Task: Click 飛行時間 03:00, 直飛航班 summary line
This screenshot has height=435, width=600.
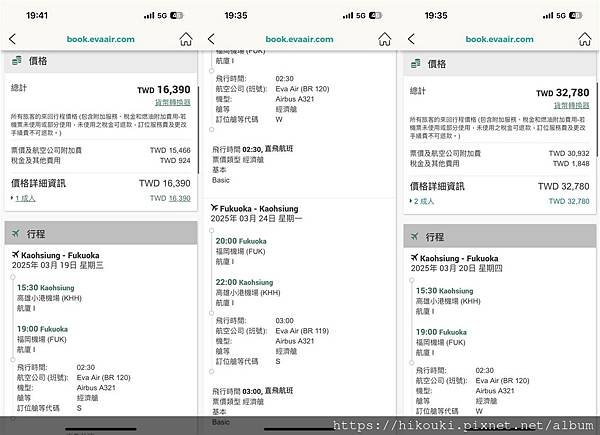Action: click(253, 391)
